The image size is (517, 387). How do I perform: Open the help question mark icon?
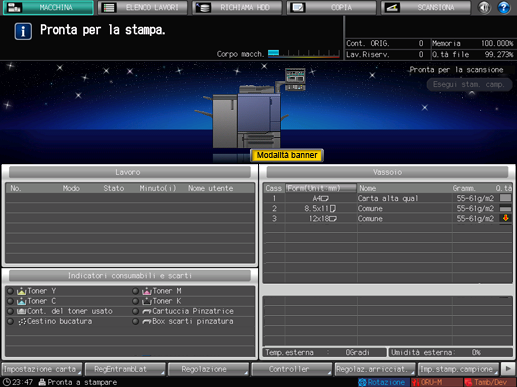click(503, 7)
